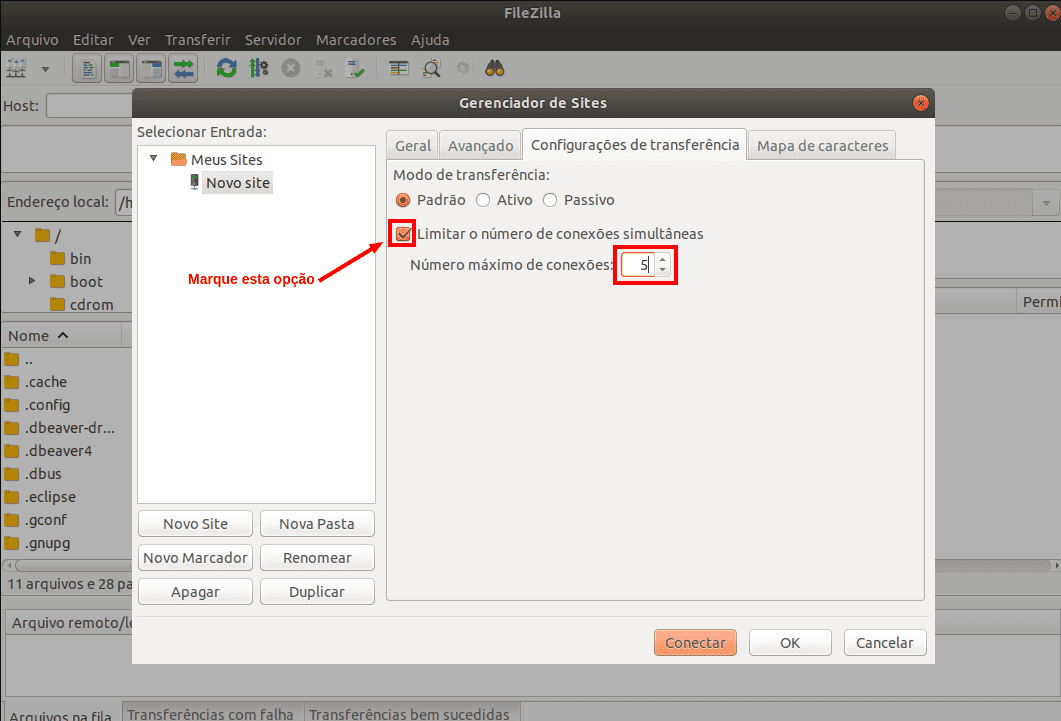The width and height of the screenshot is (1061, 721).
Task: Click the root folder icon in local tree
Action: [x=43, y=235]
